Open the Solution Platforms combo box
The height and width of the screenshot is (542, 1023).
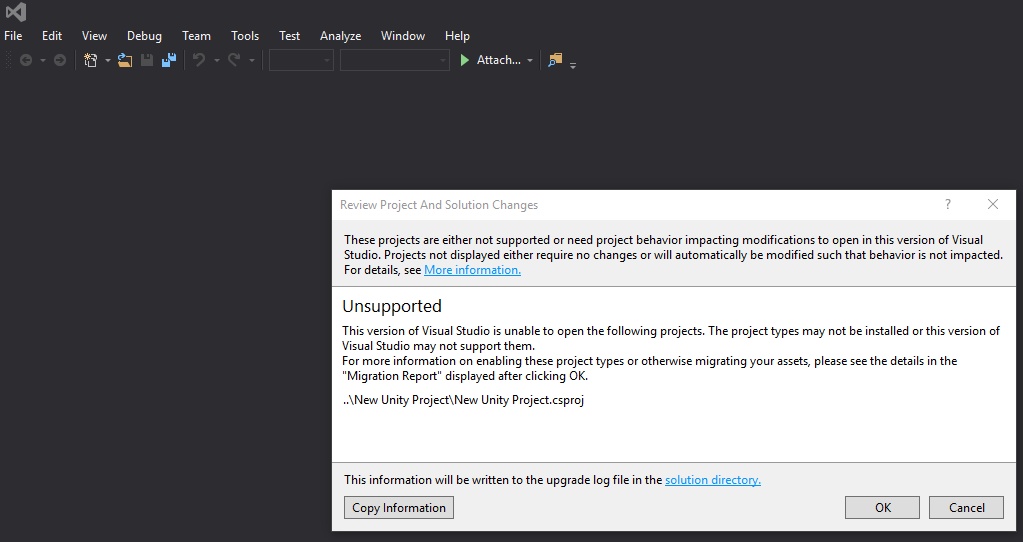[x=395, y=60]
